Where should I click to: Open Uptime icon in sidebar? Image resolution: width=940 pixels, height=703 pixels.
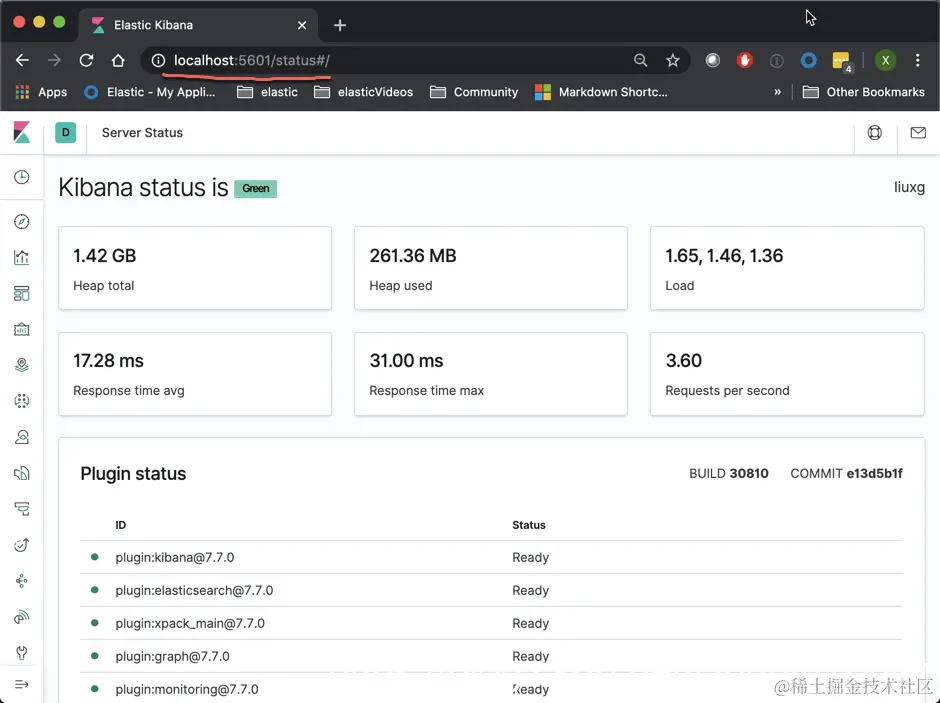(x=22, y=545)
